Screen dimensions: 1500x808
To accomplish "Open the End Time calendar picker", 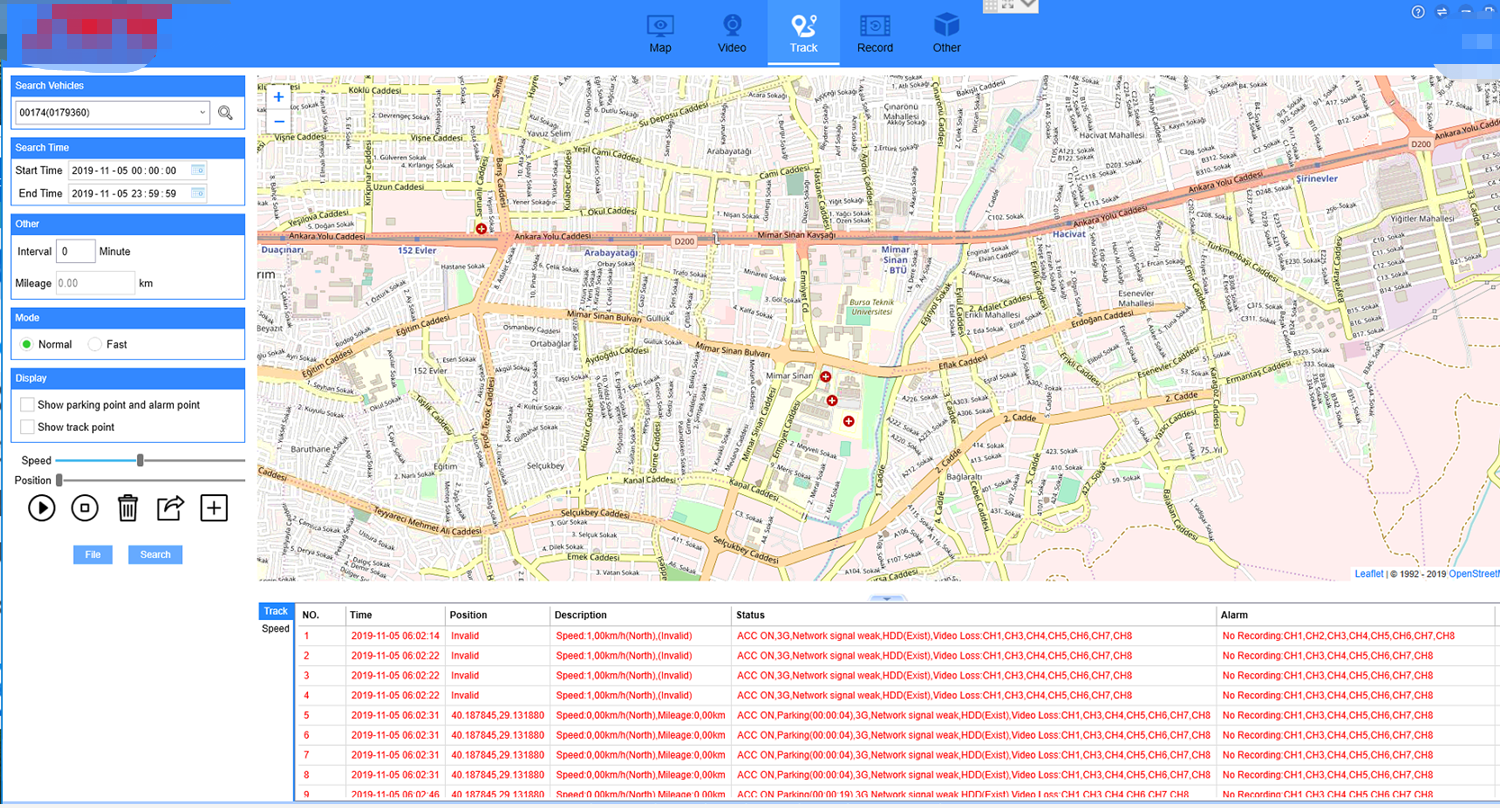I will (197, 193).
